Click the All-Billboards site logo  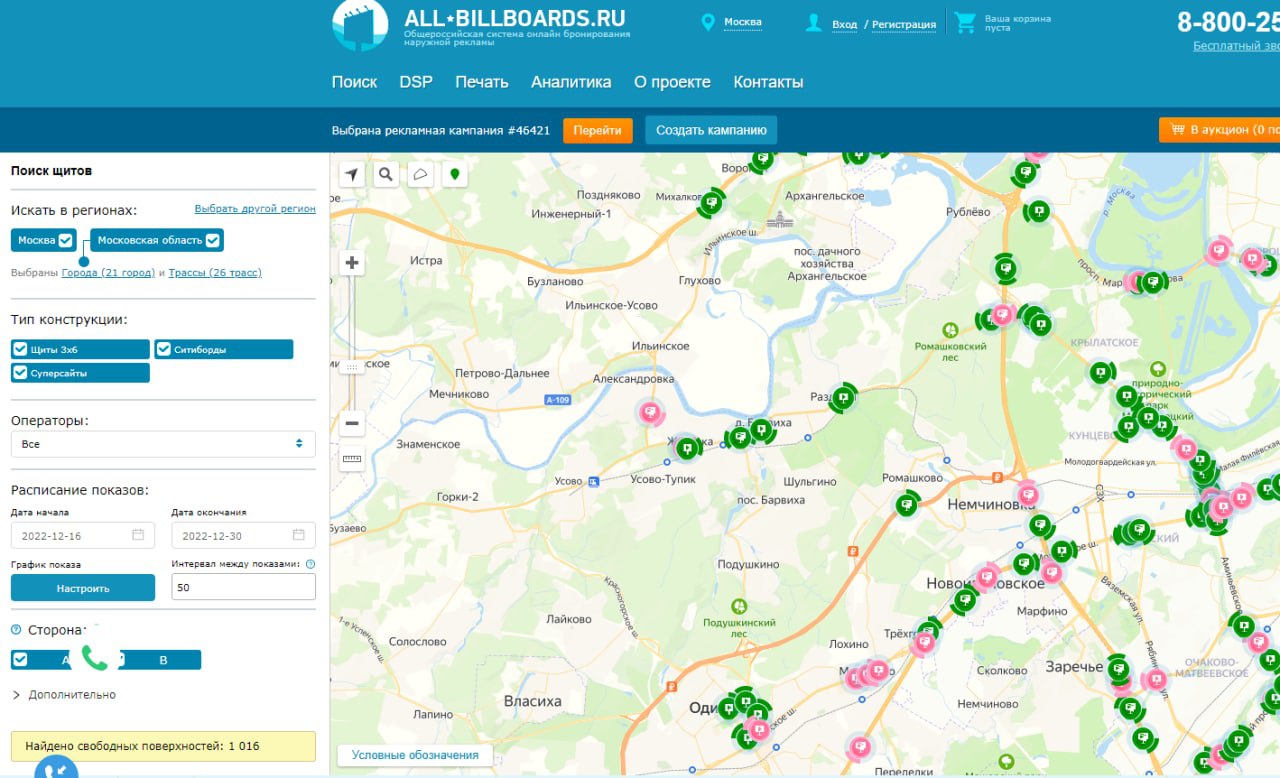pos(359,25)
